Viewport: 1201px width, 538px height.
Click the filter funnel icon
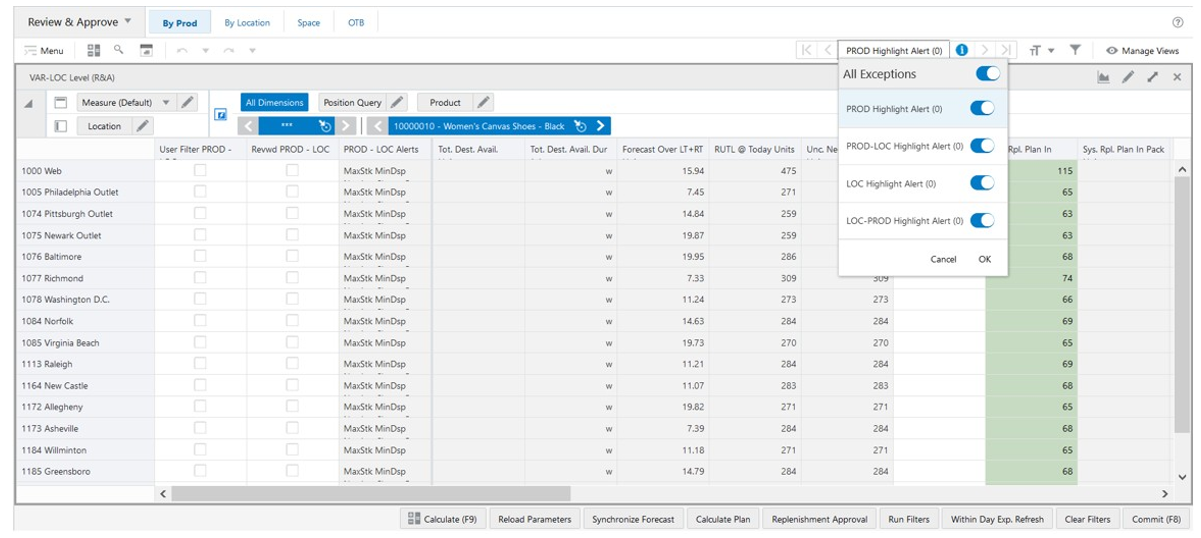pyautogui.click(x=1075, y=50)
